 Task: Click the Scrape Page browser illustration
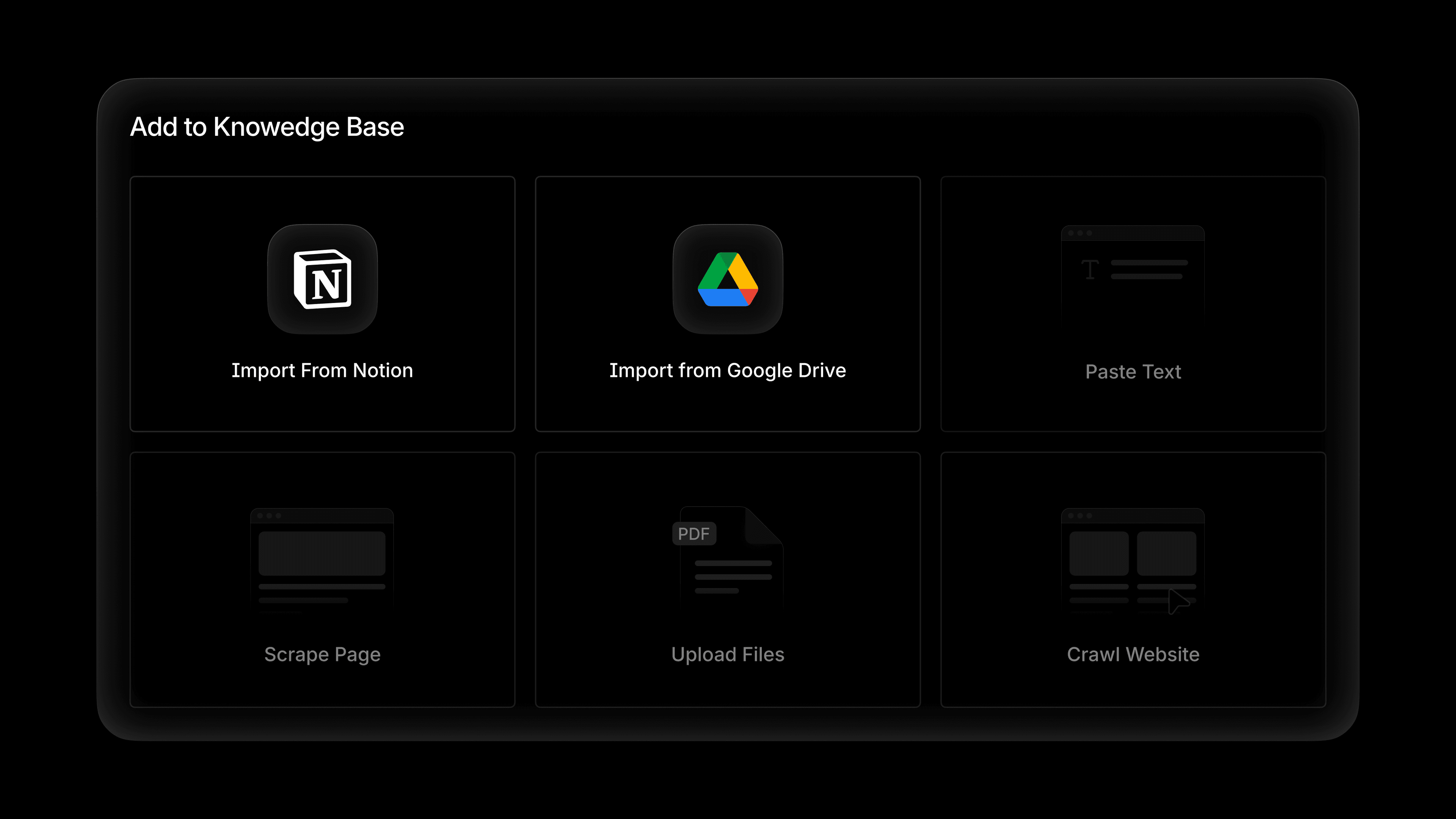point(322,560)
